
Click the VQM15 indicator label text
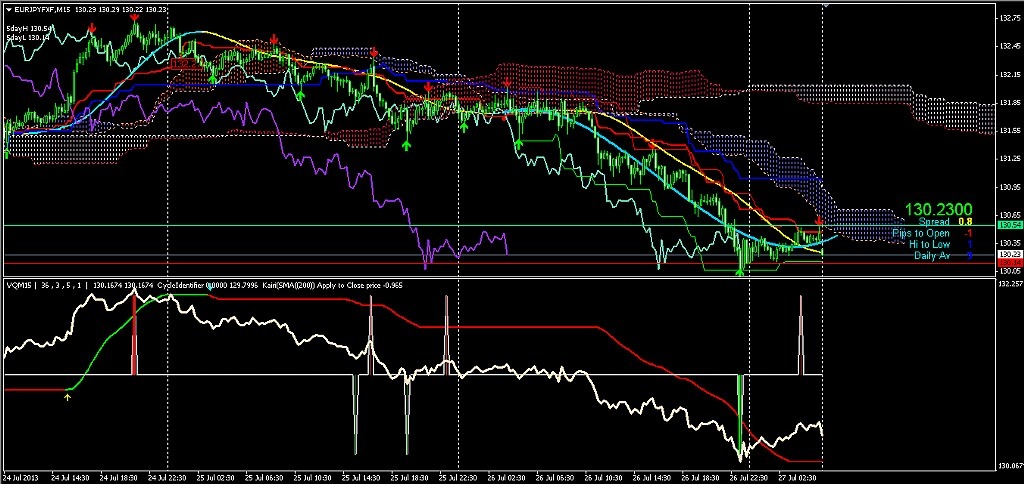(x=18, y=285)
